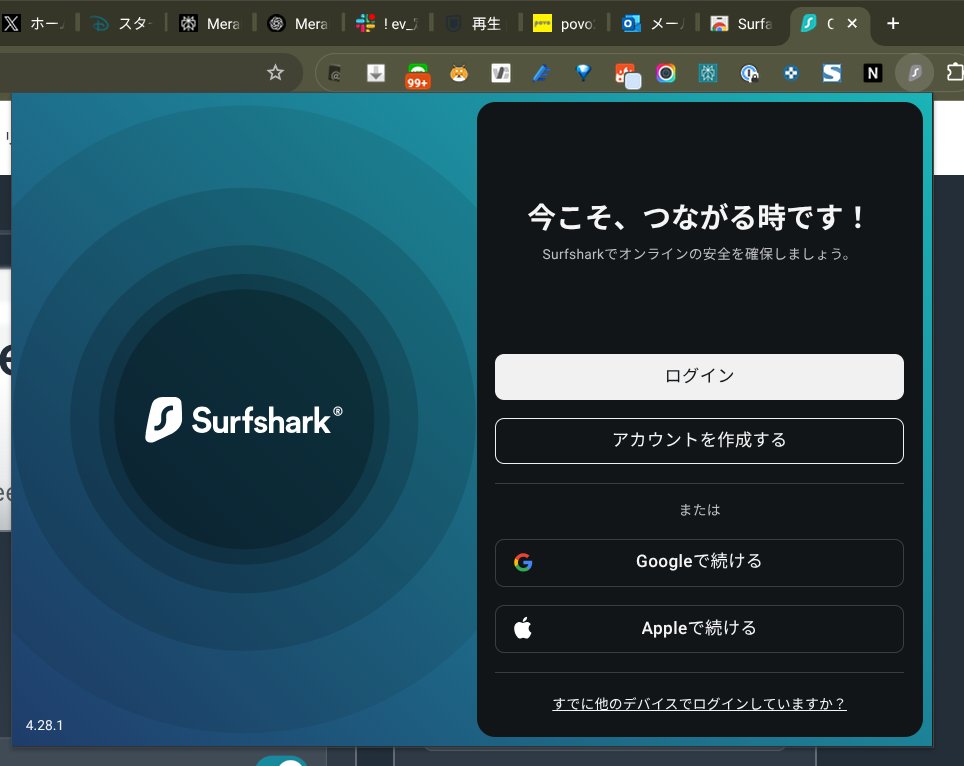Switch to the Outlook メール tab
Viewport: 964px width, 766px height.
[652, 24]
